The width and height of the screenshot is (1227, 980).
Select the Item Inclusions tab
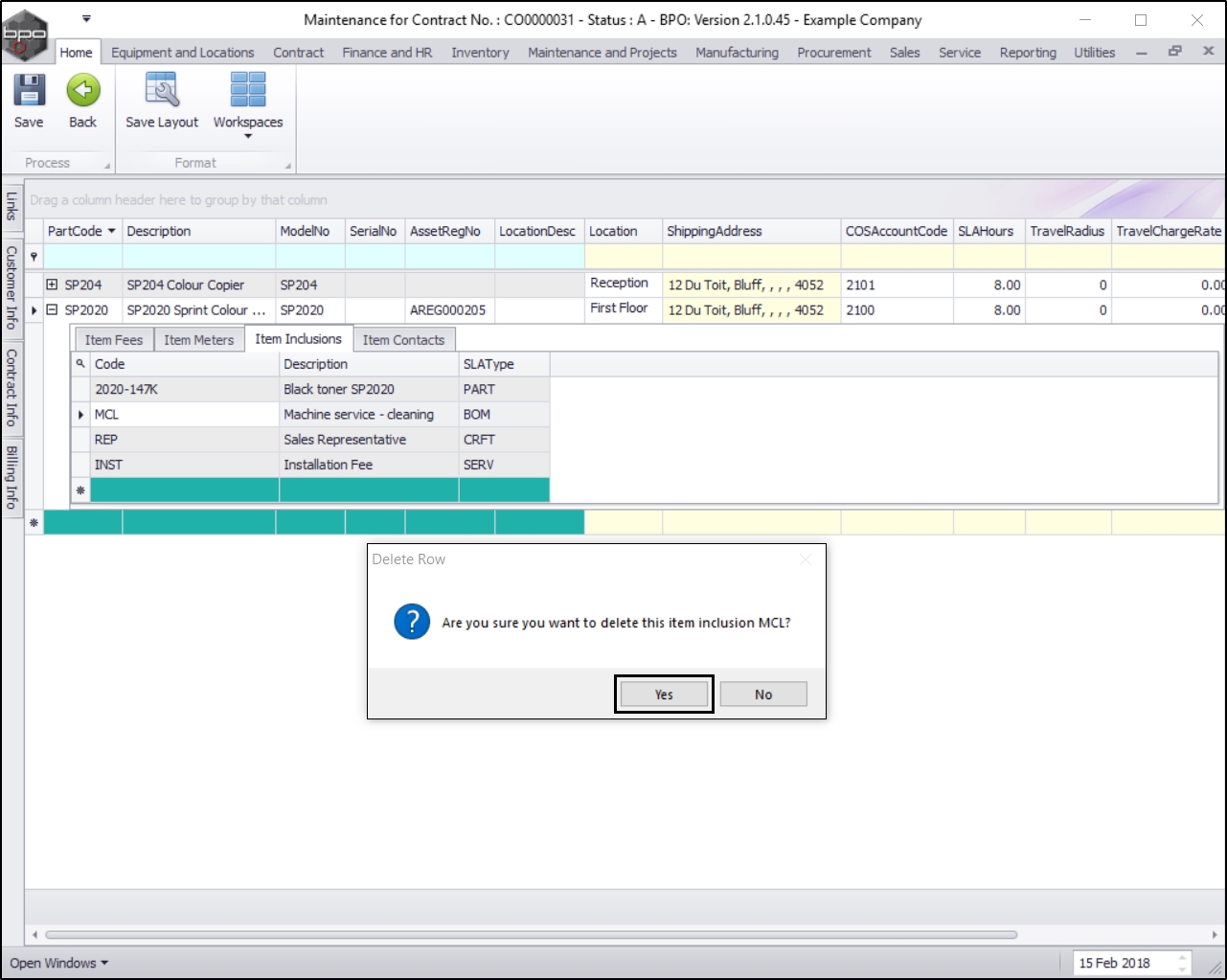pyautogui.click(x=298, y=339)
